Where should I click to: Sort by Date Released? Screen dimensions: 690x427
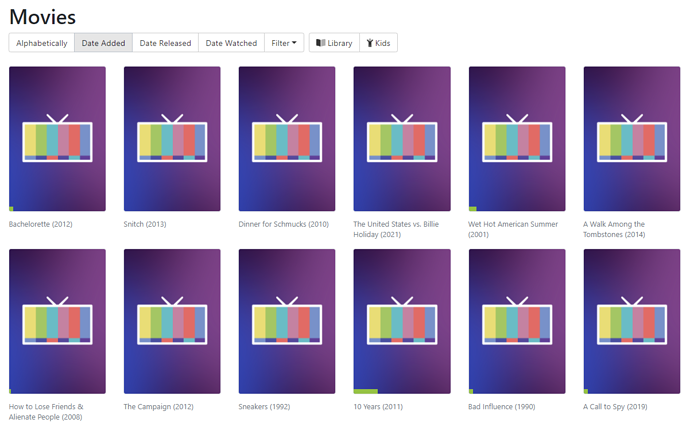165,43
